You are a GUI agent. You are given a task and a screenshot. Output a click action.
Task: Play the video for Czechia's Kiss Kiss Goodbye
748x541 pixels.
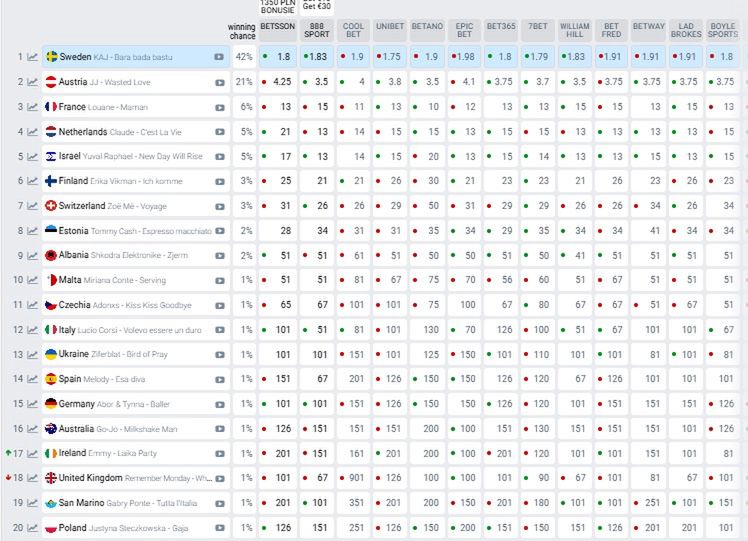coord(219,305)
